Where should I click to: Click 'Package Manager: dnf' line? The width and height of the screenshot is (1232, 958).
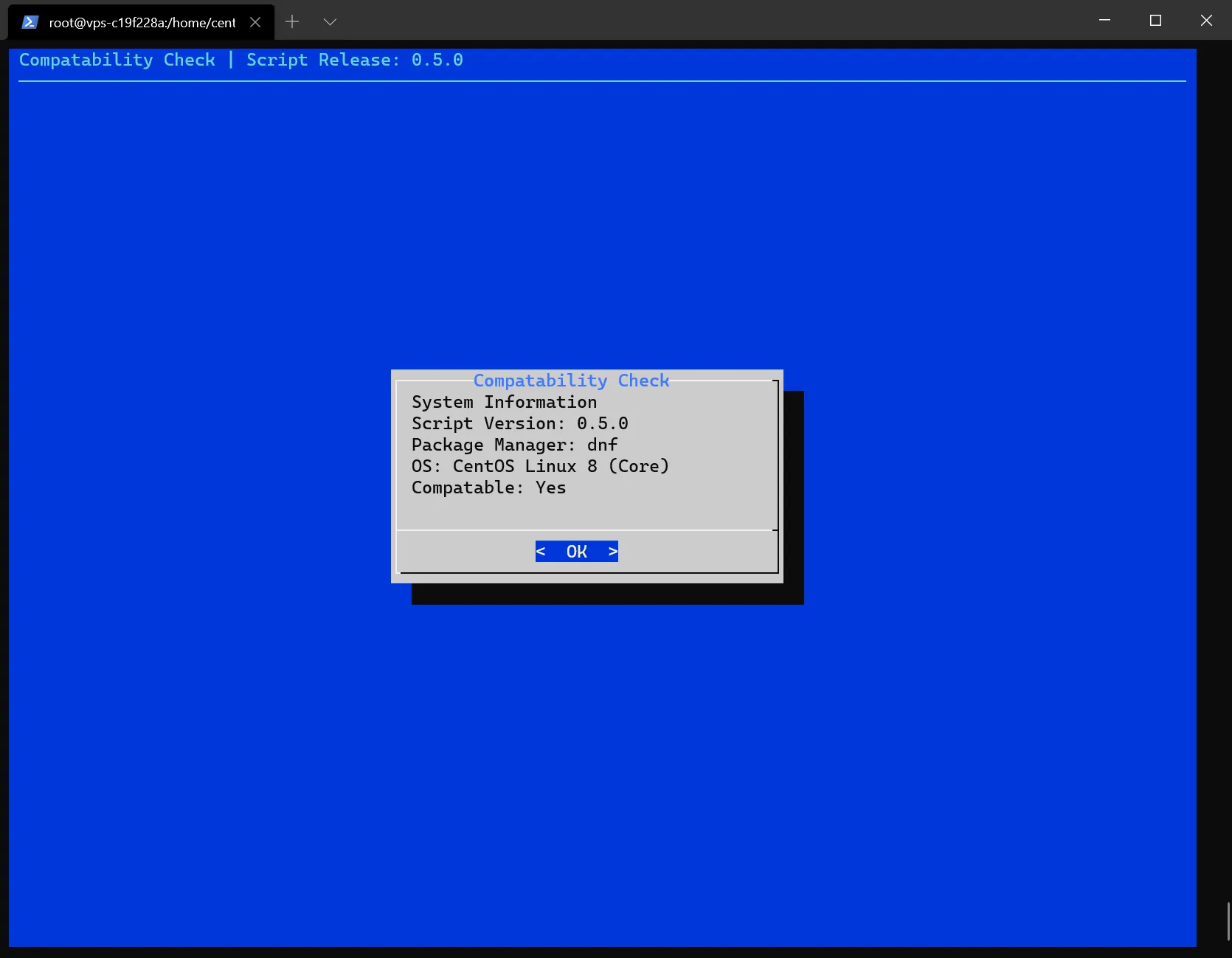tap(514, 445)
